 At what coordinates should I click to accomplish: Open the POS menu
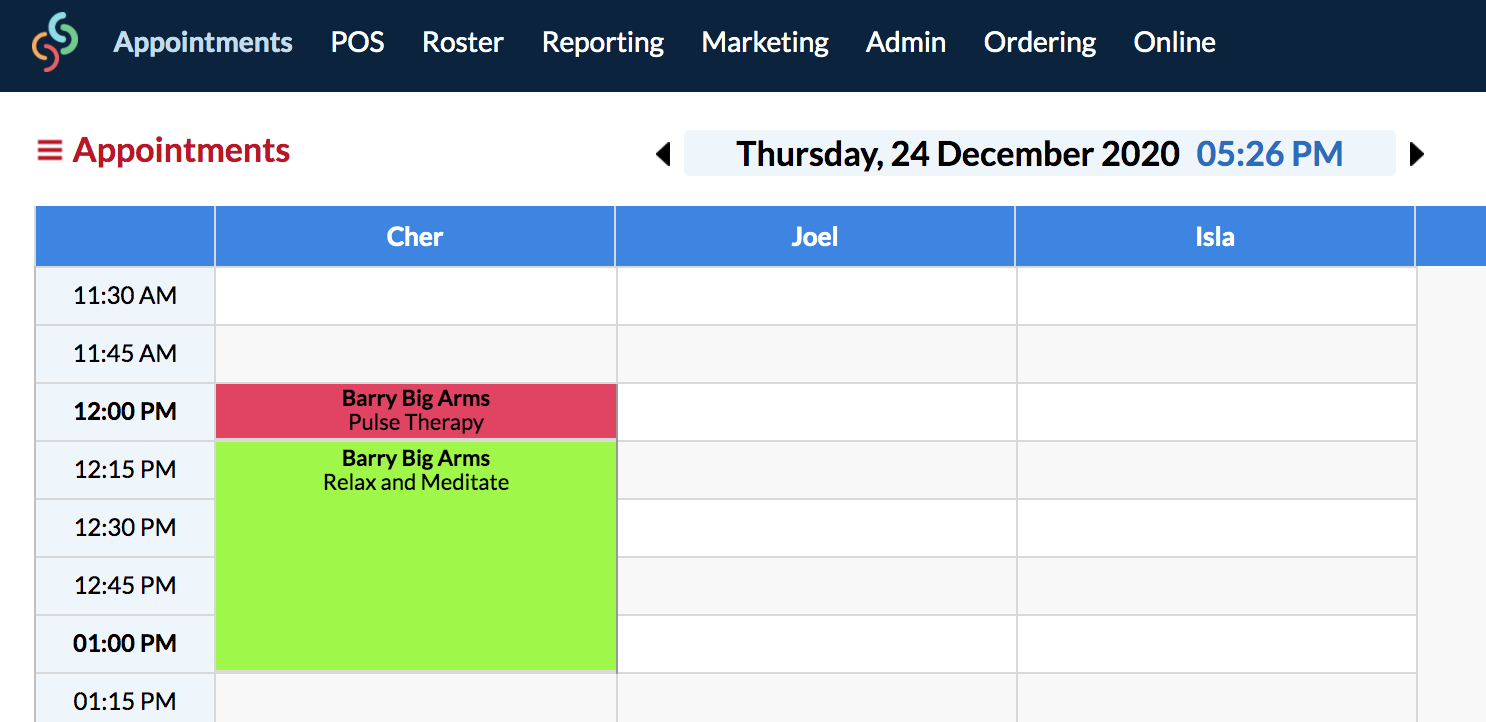tap(357, 42)
